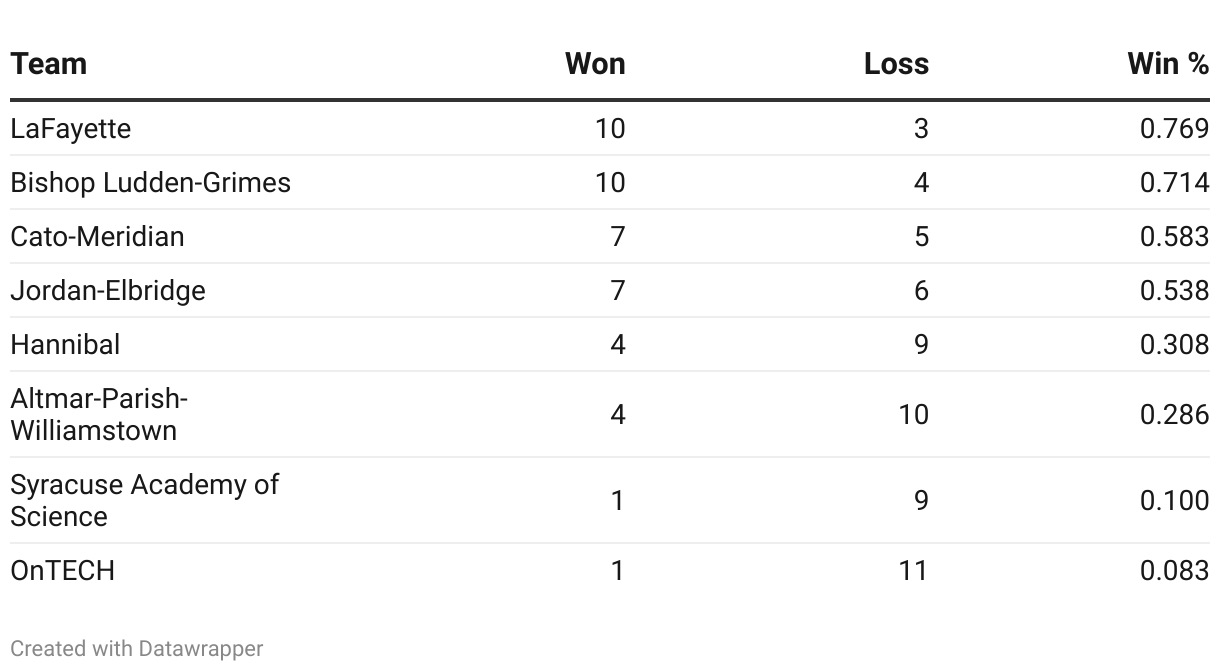Select the Syracuse Academy of Science name
The width and height of the screenshot is (1220, 672).
click(x=145, y=501)
